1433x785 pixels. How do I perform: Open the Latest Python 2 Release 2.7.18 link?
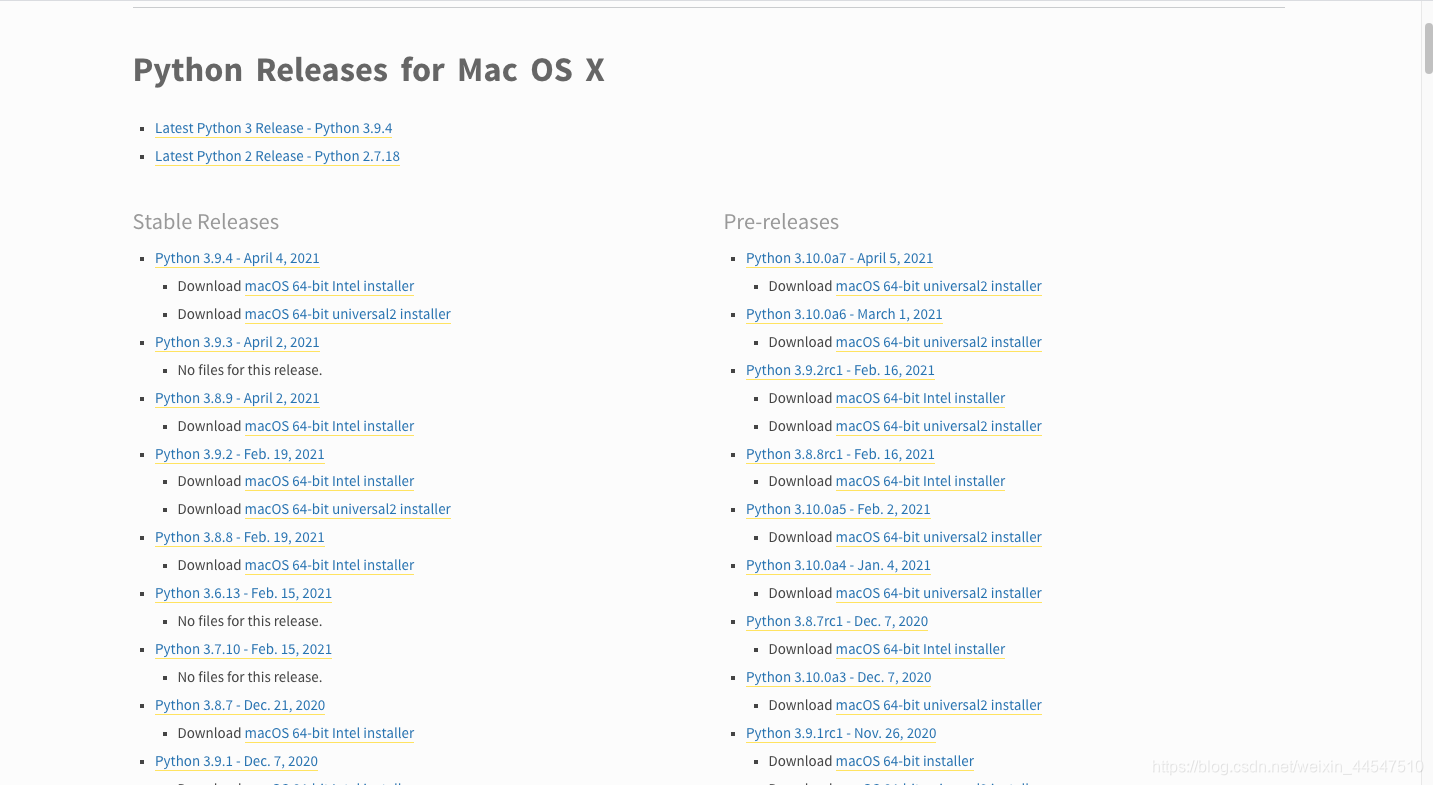277,156
